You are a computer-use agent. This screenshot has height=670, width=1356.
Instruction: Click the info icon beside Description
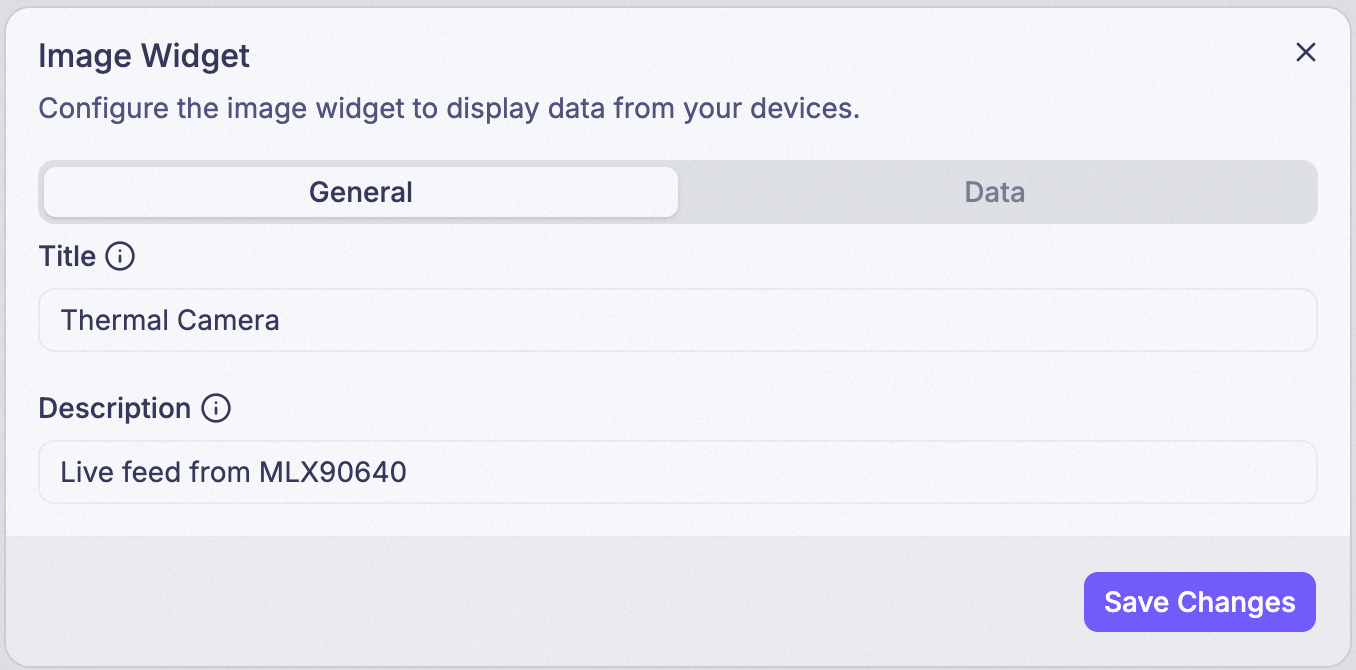[x=216, y=409]
